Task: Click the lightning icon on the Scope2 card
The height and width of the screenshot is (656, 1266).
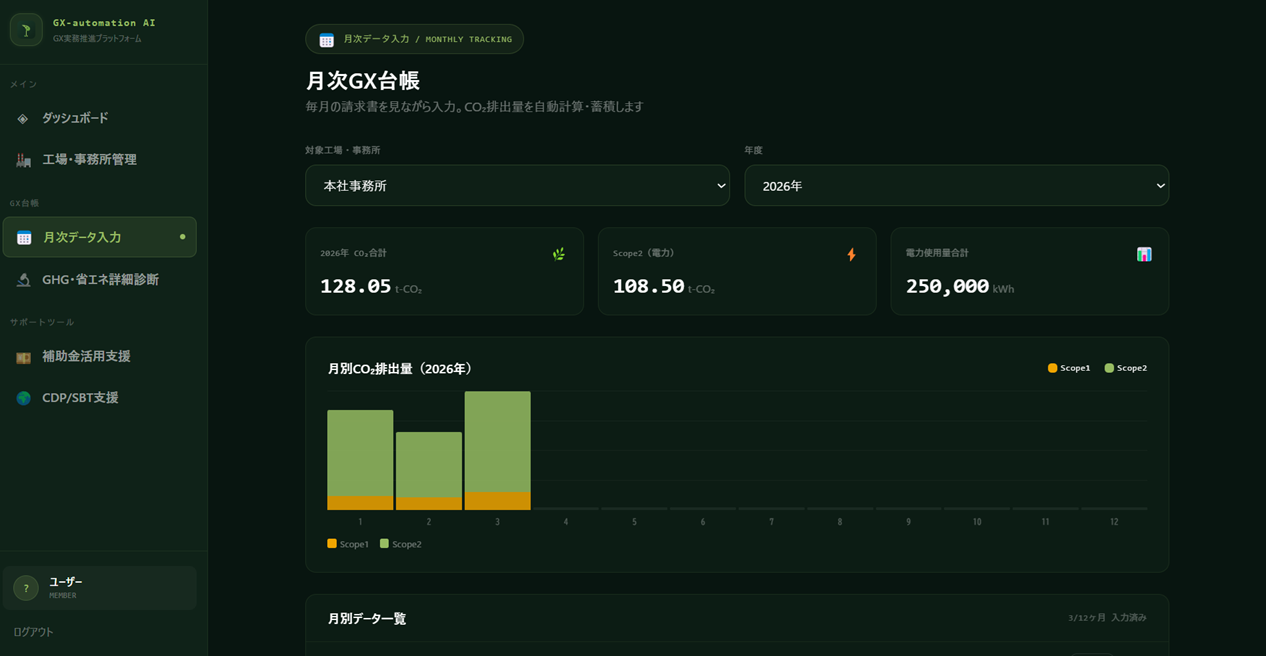Action: (851, 254)
